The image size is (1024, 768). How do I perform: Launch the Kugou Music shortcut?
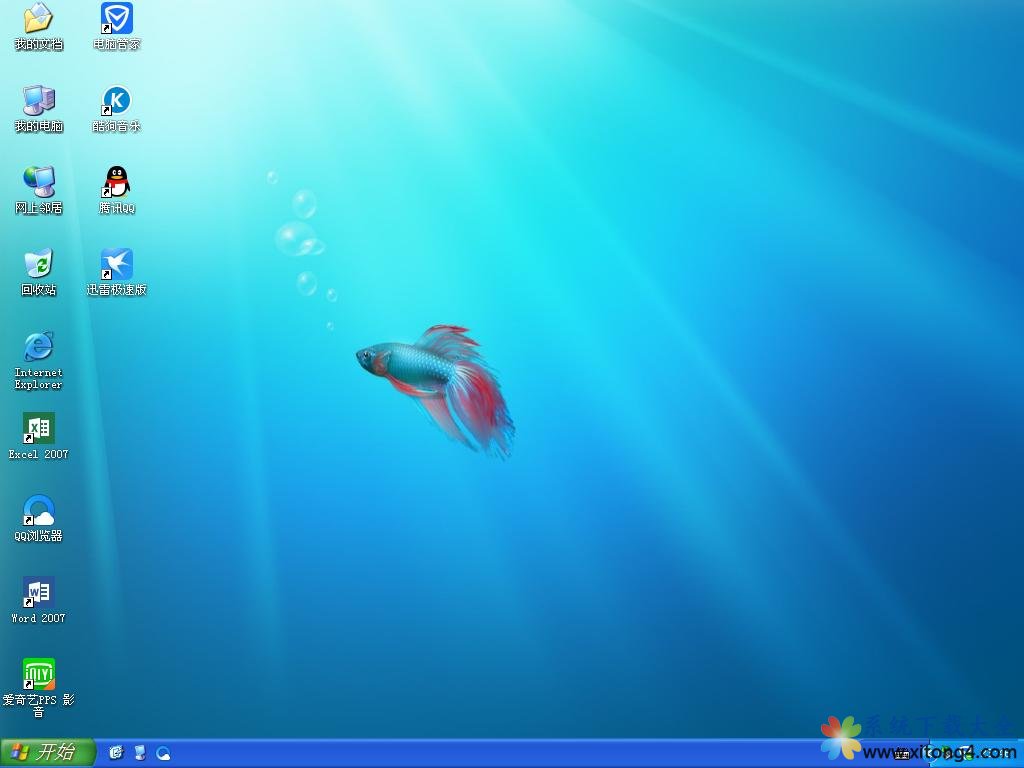[x=117, y=100]
